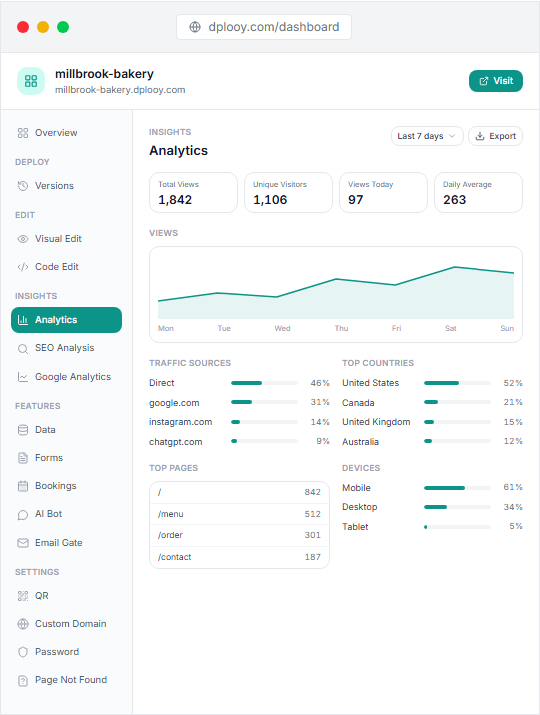Screen dimensions: 540x715
Task: Open the Forms feature
Action: coord(67,458)
